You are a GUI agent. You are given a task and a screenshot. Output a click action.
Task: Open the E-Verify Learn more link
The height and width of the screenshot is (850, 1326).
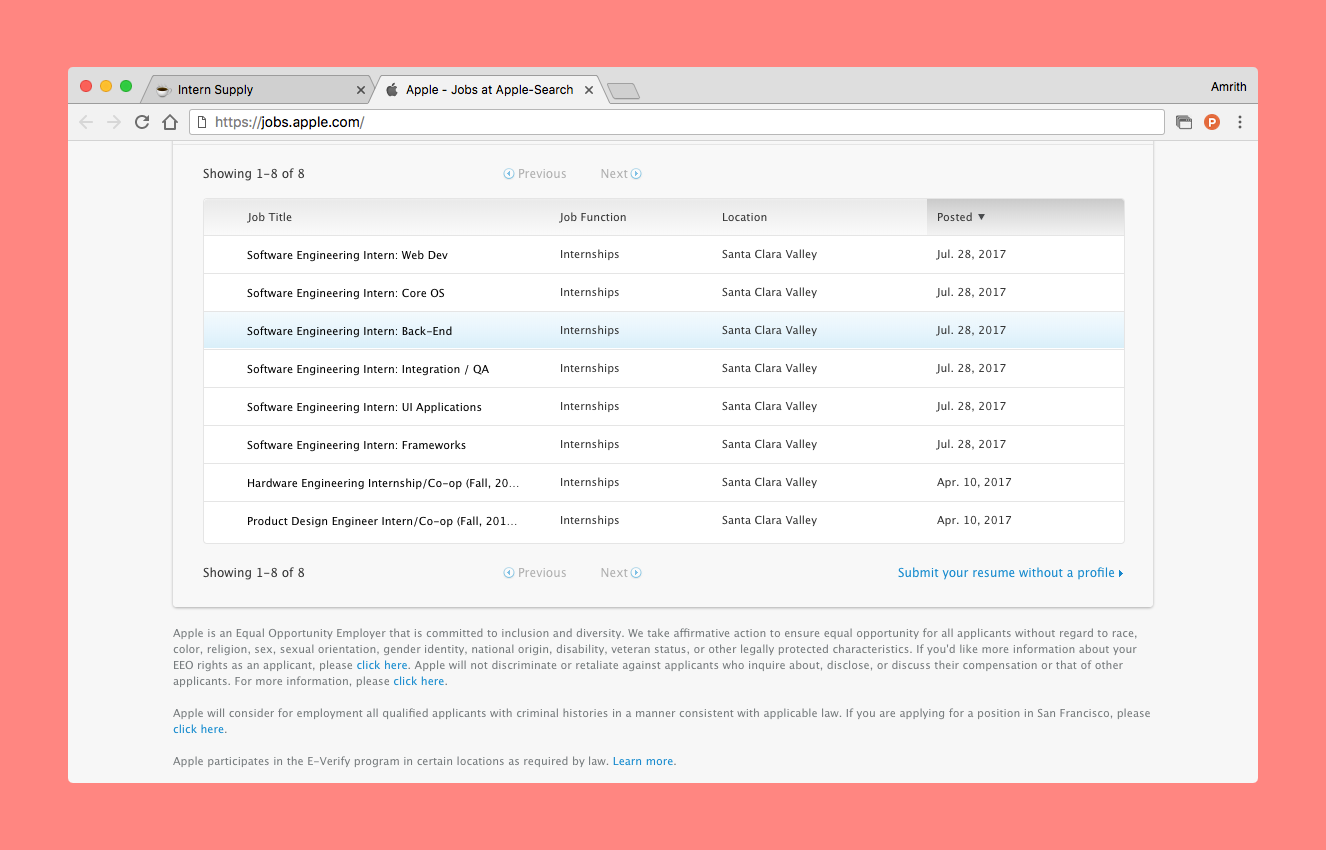pos(644,761)
